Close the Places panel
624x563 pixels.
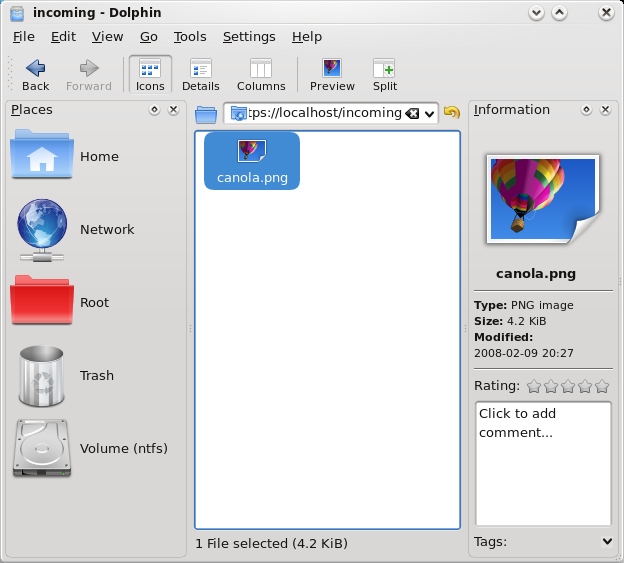click(174, 109)
